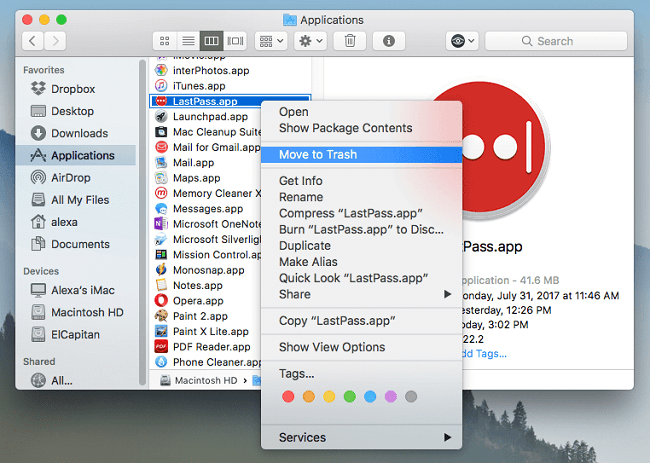Choose Tags... in the context menu
This screenshot has height=463, width=650.
click(x=361, y=373)
